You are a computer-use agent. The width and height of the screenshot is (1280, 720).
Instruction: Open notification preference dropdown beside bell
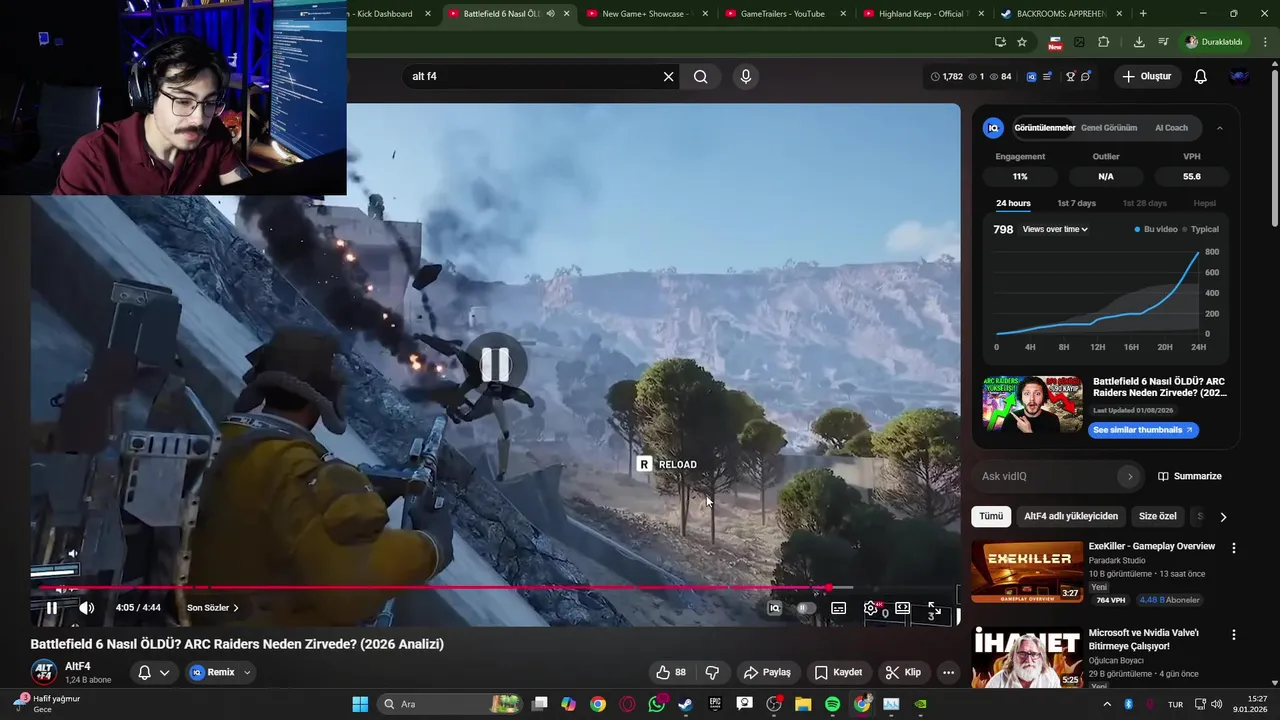click(165, 673)
